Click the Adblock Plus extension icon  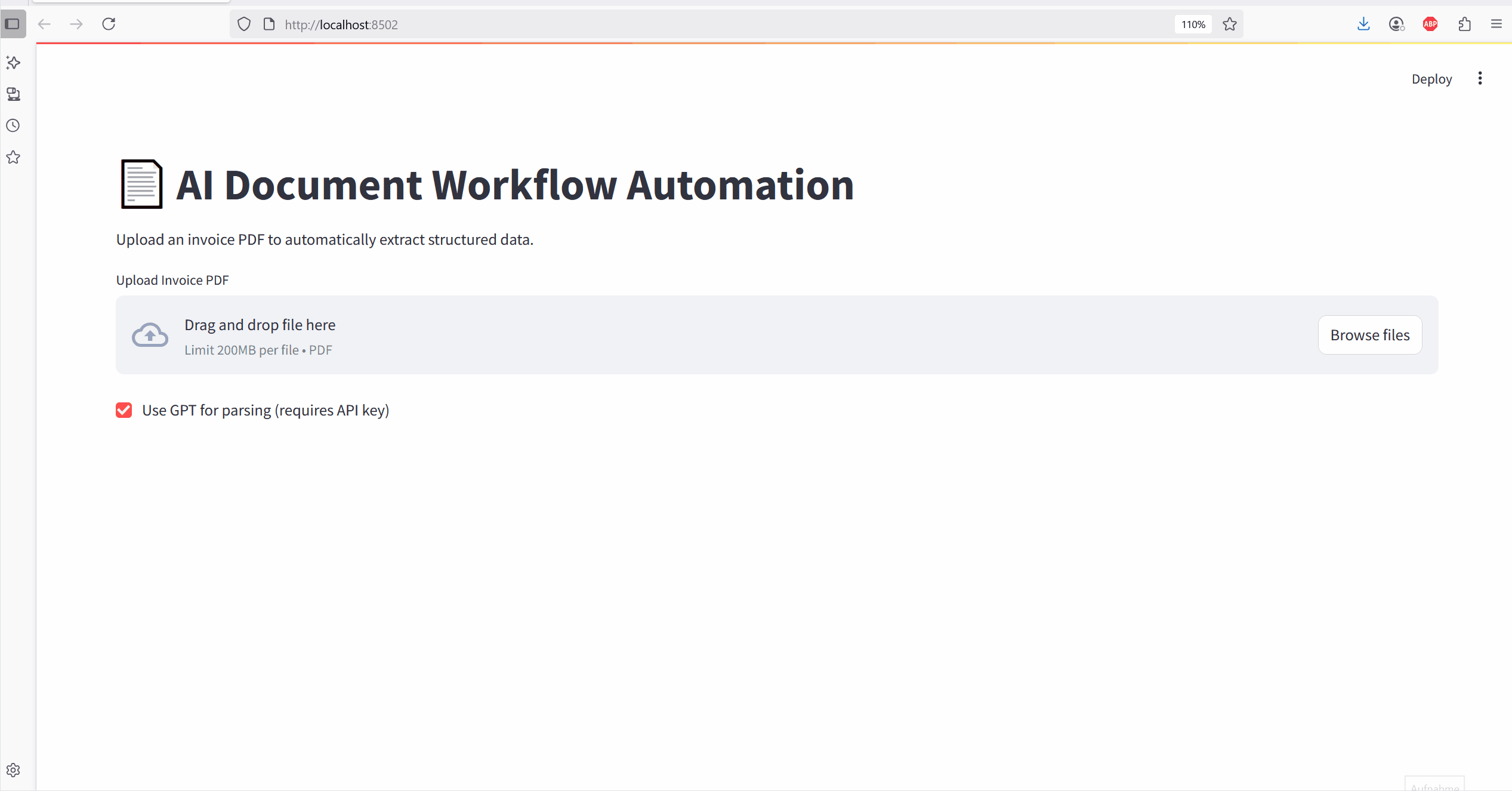pyautogui.click(x=1430, y=24)
